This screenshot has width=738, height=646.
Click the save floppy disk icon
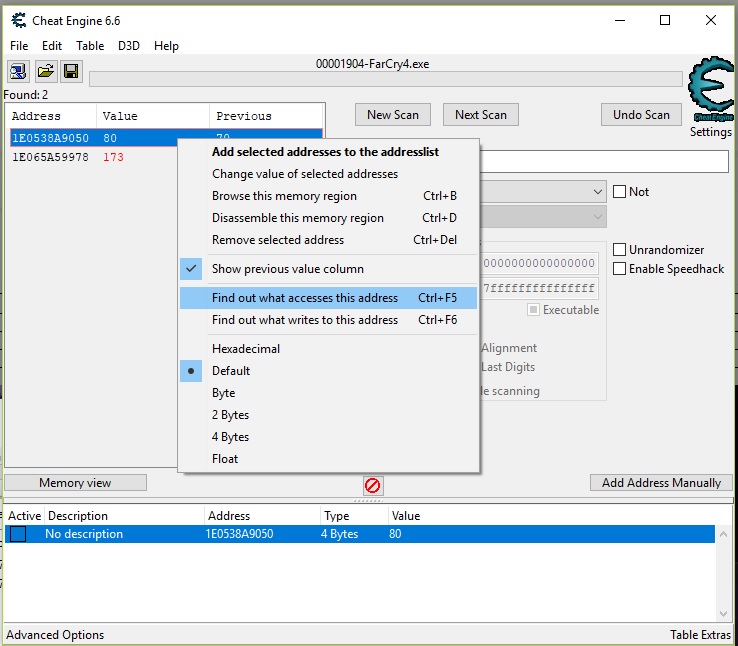pos(71,71)
